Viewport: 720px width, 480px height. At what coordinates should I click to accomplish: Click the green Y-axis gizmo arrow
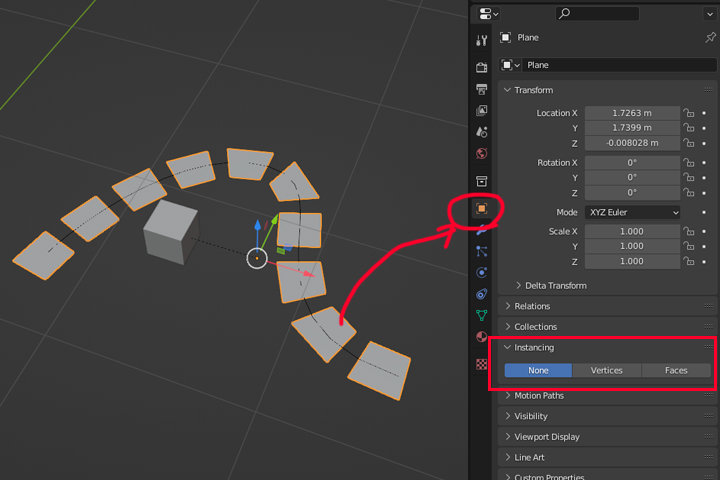click(x=275, y=220)
